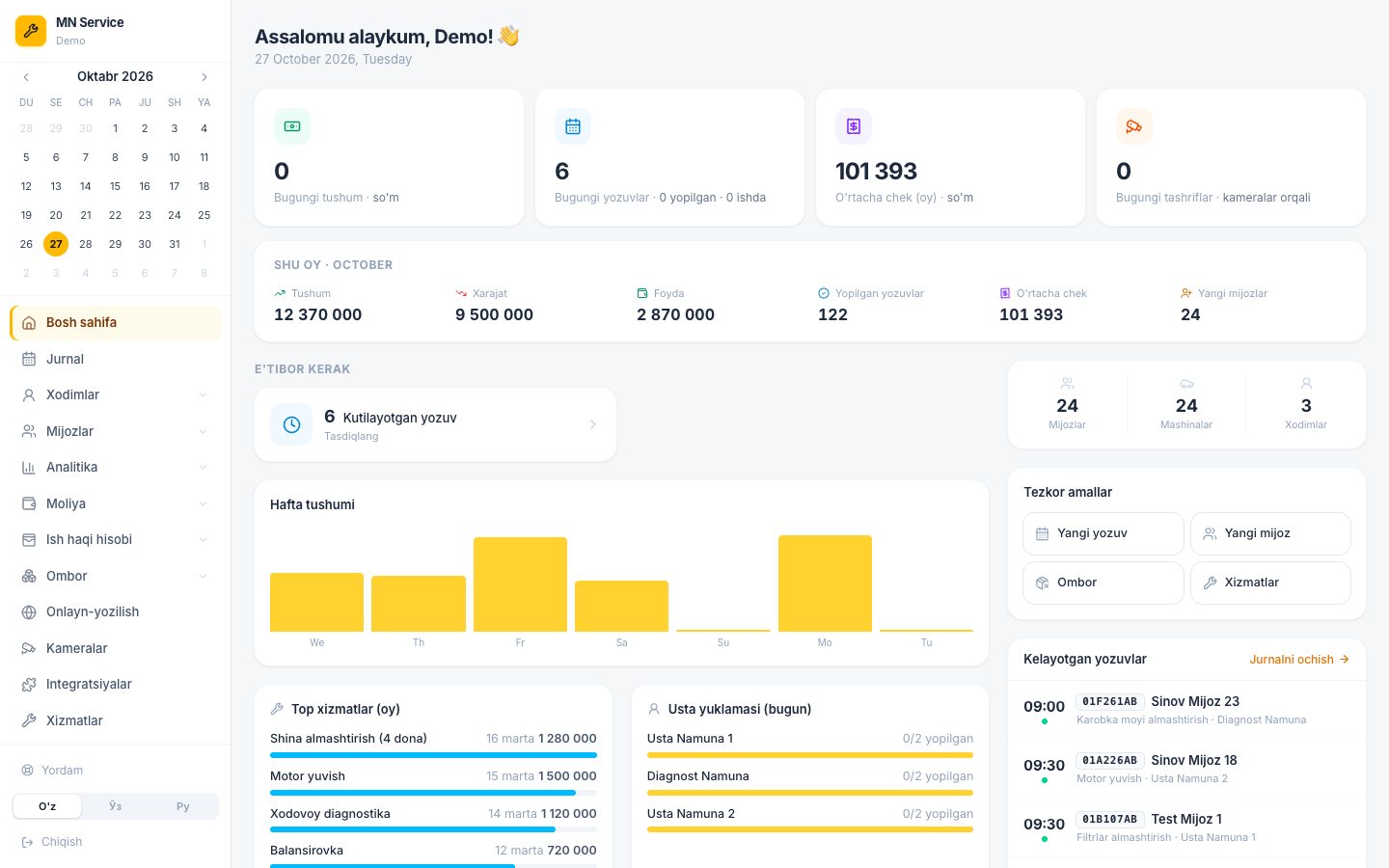Click the Shina almashtirish progress bar
This screenshot has height=868, width=1389.
433,755
